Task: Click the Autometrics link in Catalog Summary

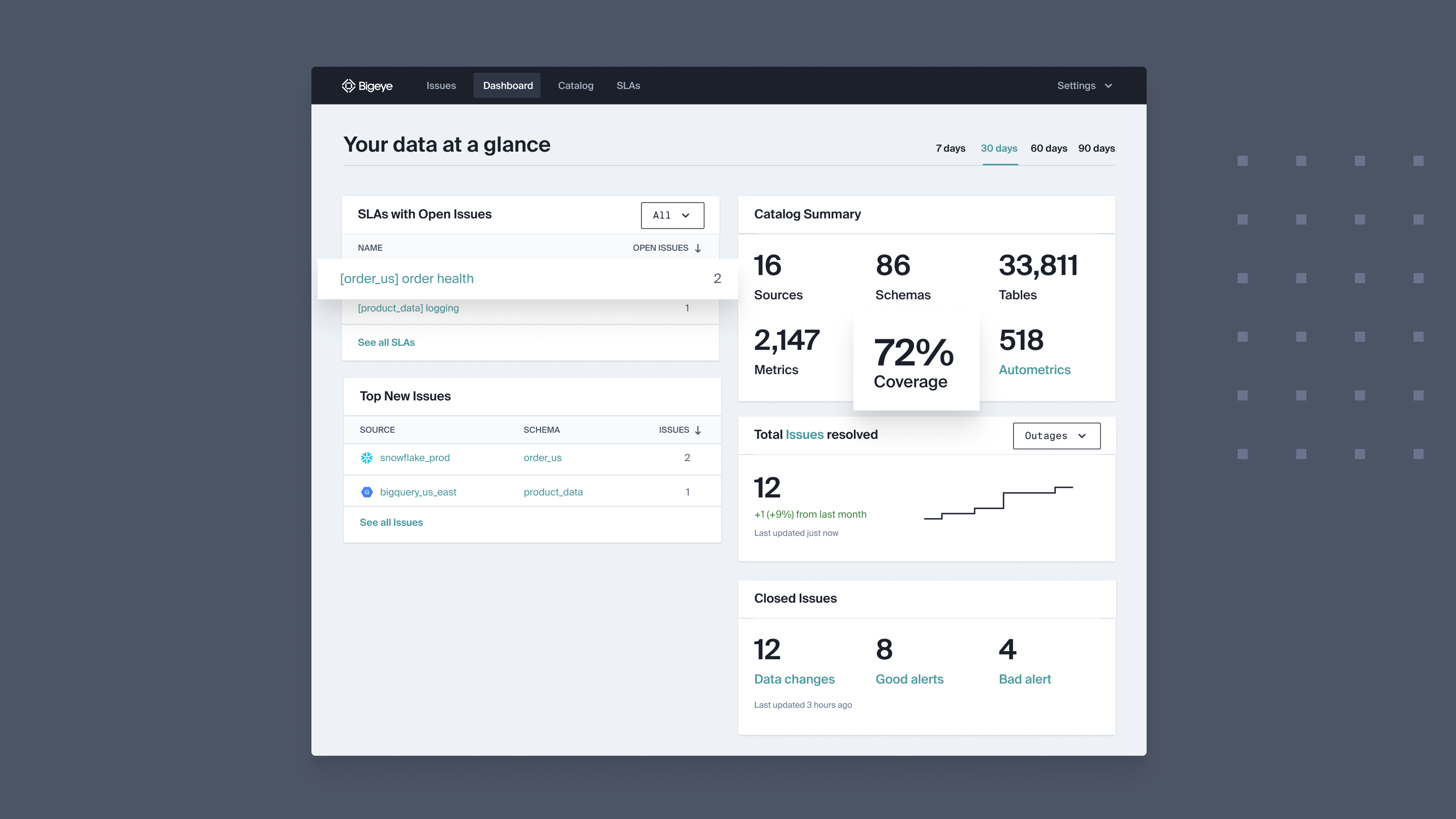Action: pos(1034,370)
